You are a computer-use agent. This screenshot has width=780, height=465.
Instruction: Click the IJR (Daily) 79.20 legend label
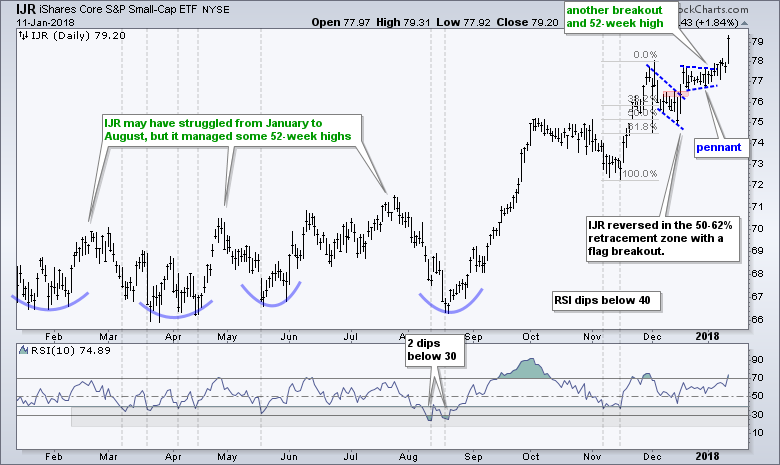tap(78, 35)
